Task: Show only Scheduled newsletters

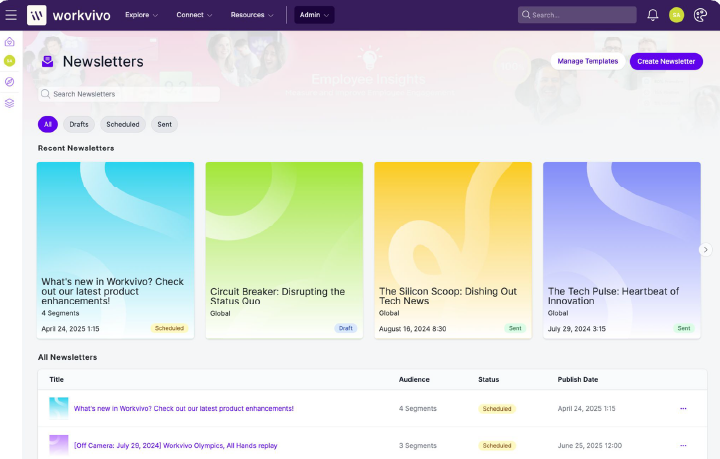Action: pyautogui.click(x=123, y=124)
